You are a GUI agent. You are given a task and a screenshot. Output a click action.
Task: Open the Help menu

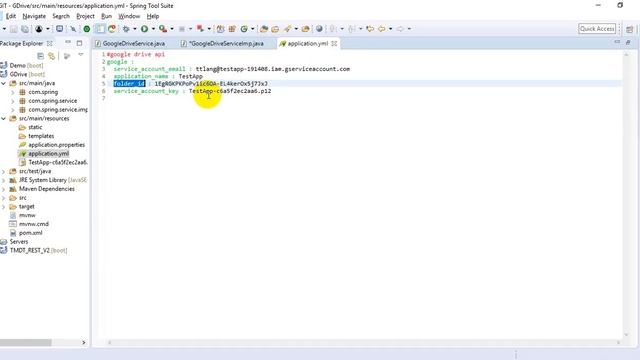click(153, 16)
